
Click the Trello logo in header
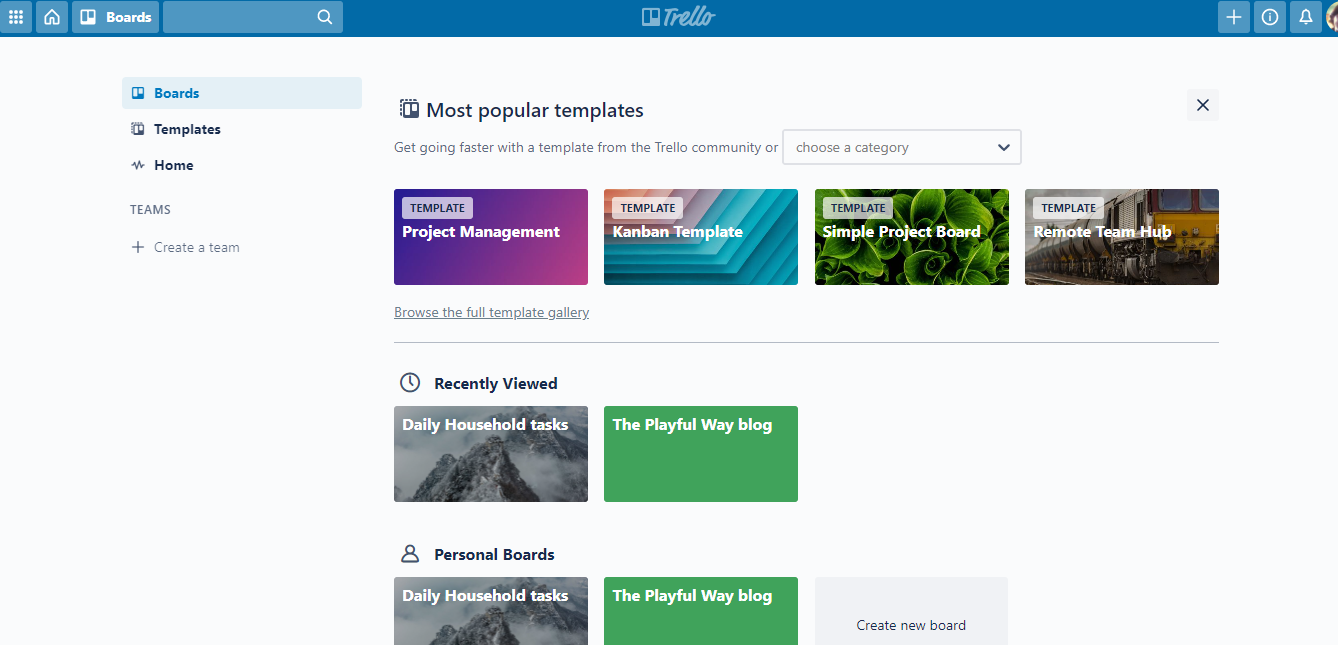679,17
